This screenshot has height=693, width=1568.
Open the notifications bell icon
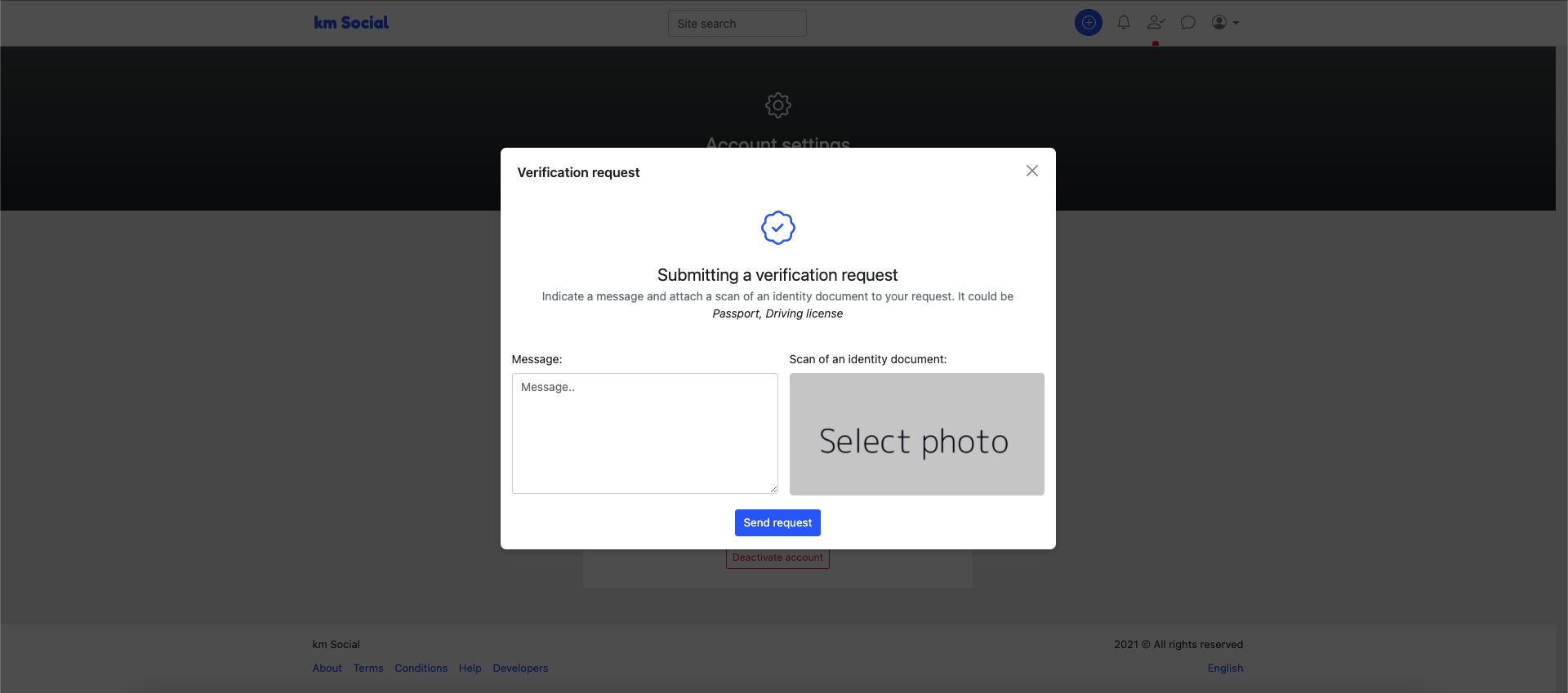pos(1124,23)
